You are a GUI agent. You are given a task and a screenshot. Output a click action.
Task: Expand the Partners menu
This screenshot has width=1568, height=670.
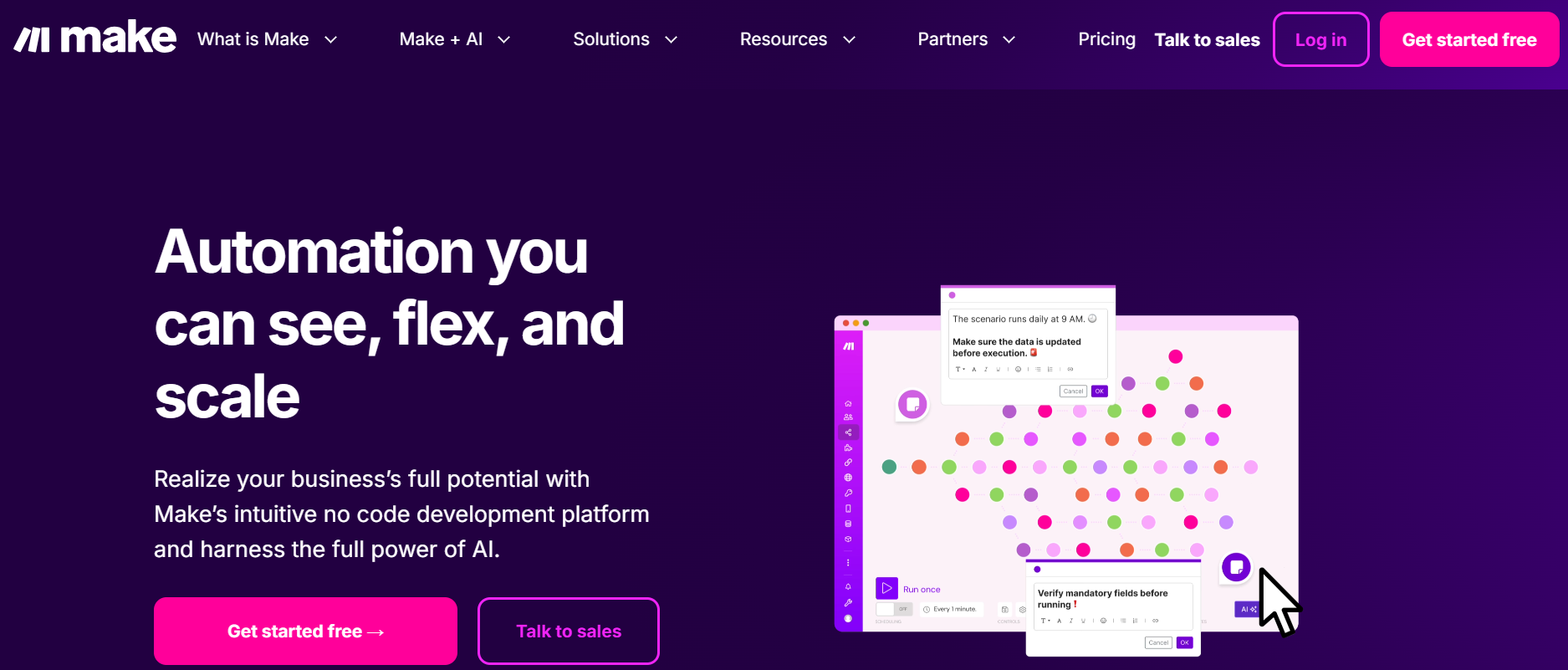967,39
